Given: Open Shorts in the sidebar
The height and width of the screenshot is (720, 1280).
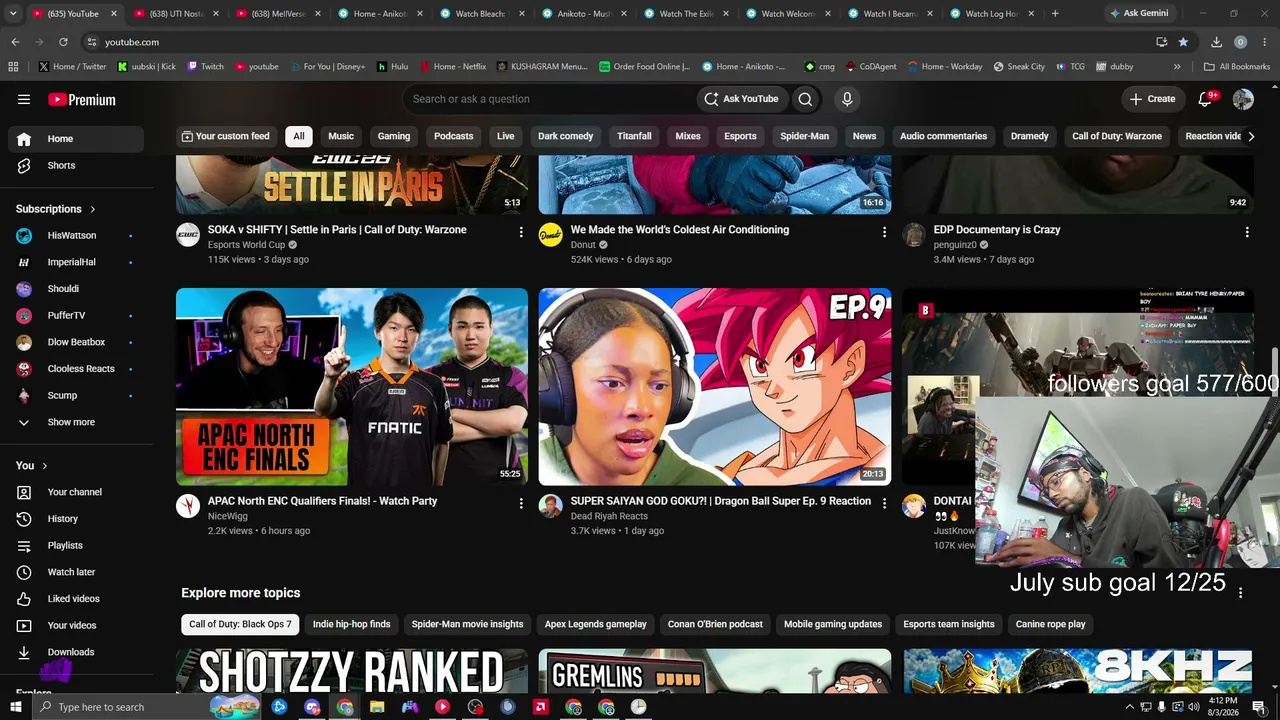Looking at the screenshot, I should pyautogui.click(x=76, y=165).
